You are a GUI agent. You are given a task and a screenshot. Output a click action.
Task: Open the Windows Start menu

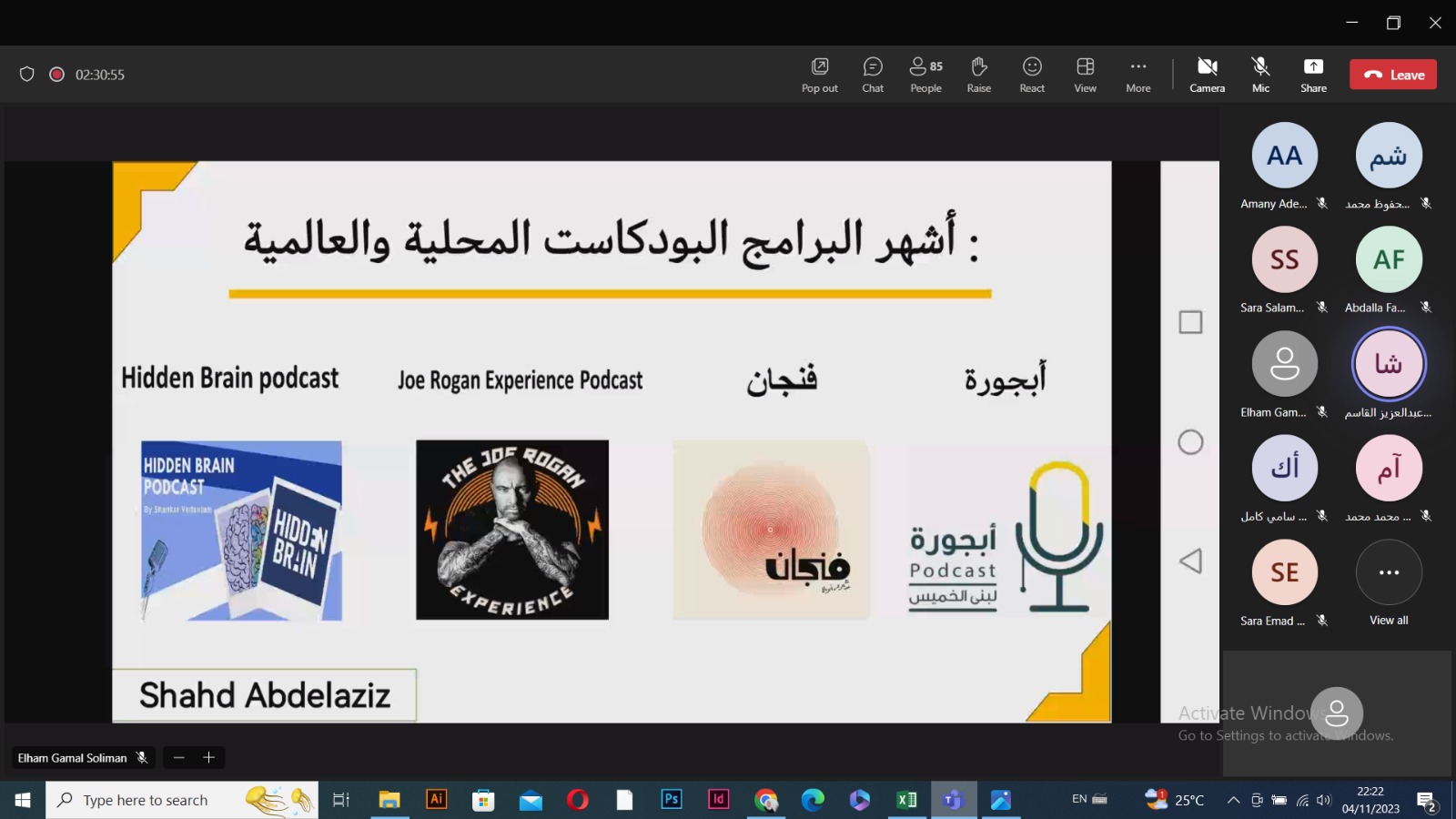tap(23, 800)
